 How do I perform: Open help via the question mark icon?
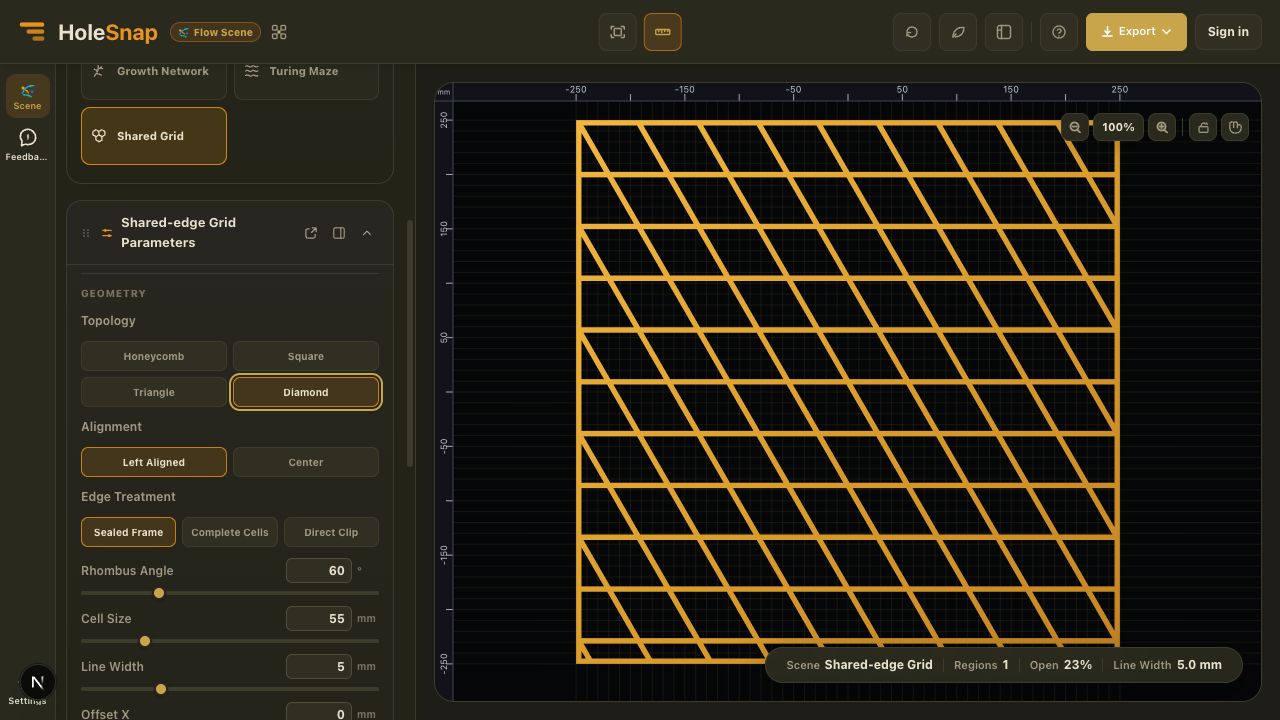click(1059, 32)
